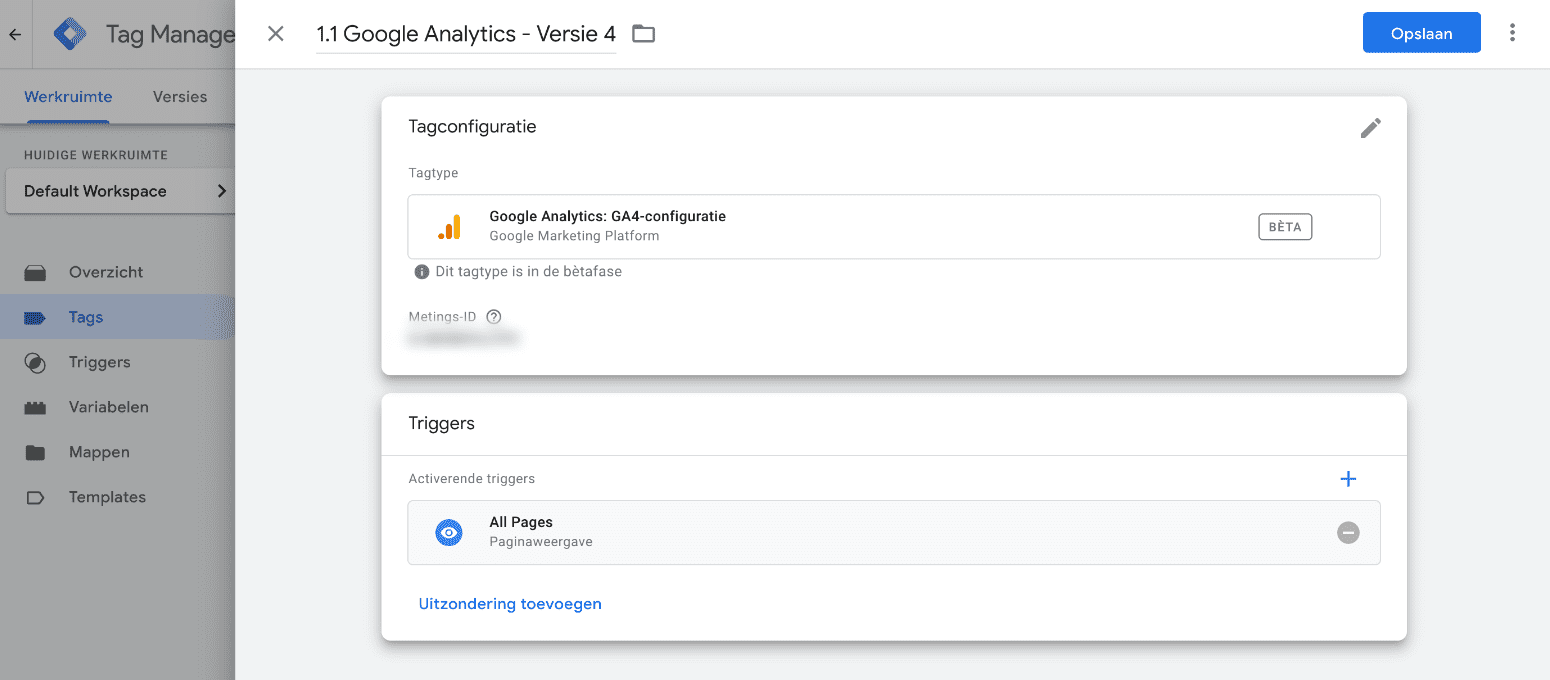The width and height of the screenshot is (1550, 680).
Task: Edit the tag name field
Action: (x=466, y=34)
